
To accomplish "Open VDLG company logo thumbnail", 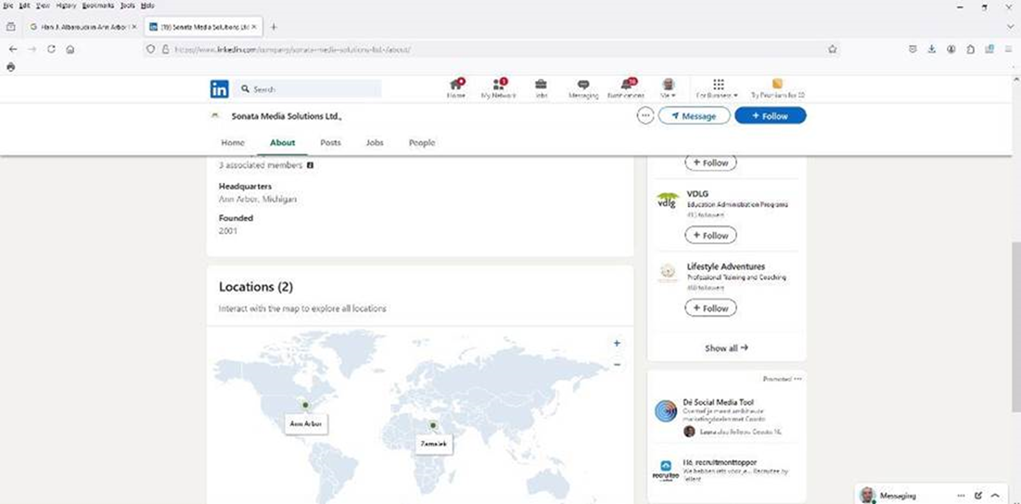I will point(667,199).
